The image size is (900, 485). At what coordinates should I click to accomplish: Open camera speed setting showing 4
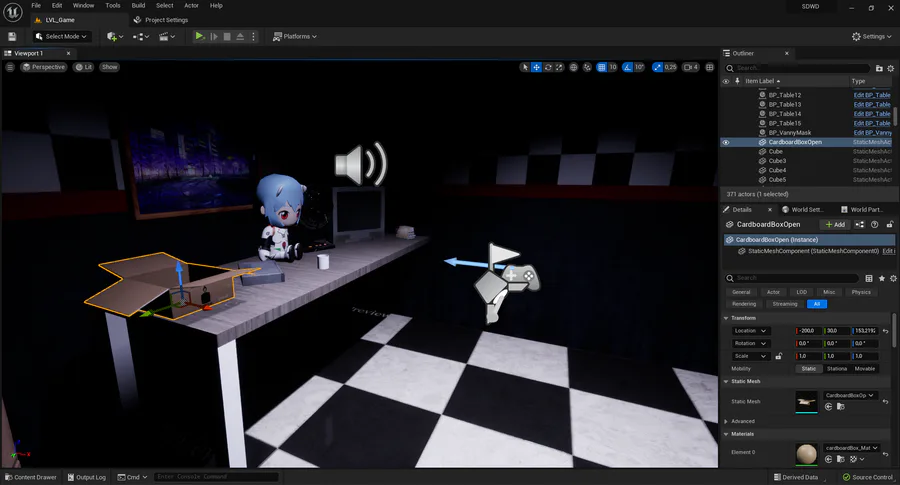pyautogui.click(x=691, y=67)
